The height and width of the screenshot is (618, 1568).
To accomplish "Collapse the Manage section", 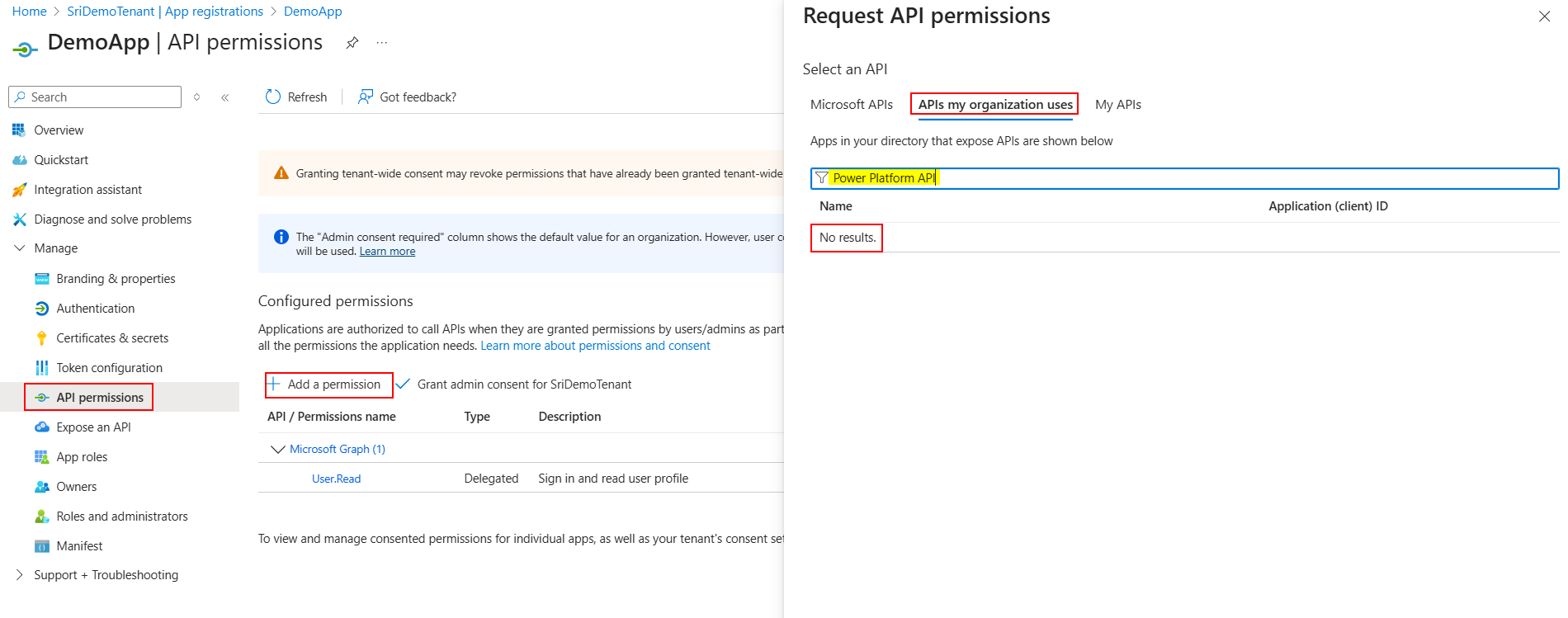I will [20, 248].
